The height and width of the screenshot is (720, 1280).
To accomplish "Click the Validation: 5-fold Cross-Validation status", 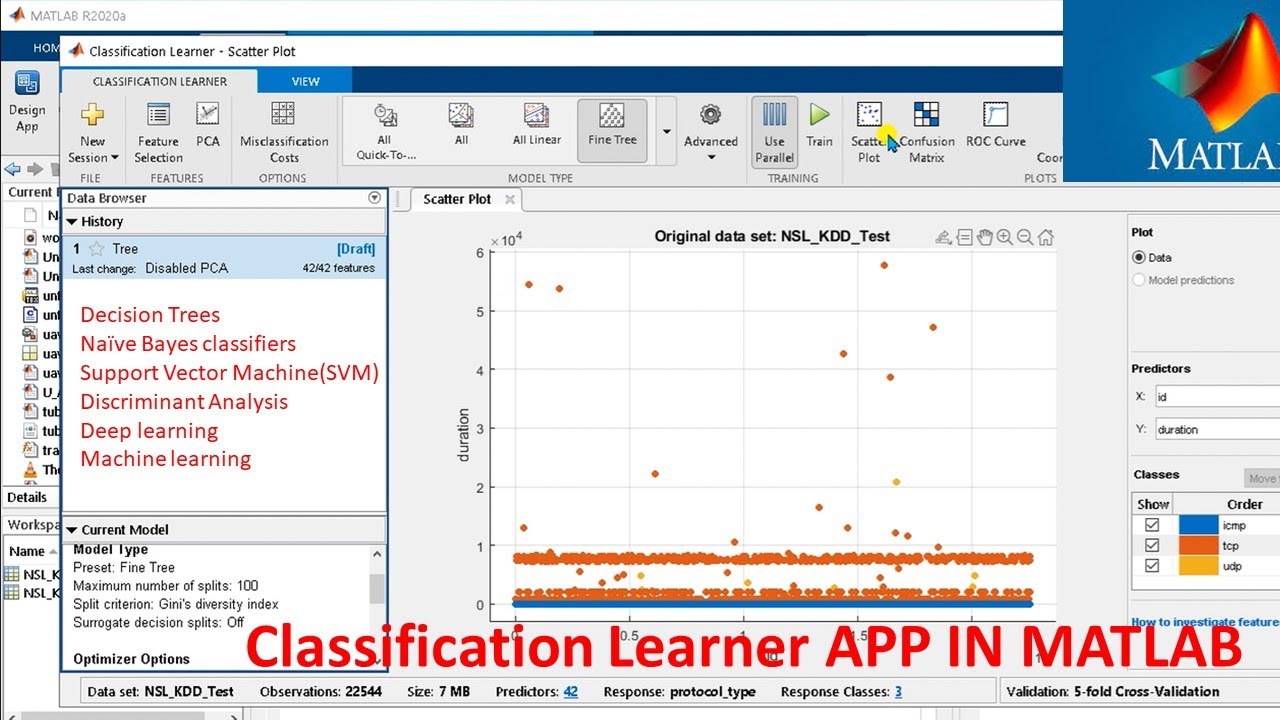I will pos(1113,691).
